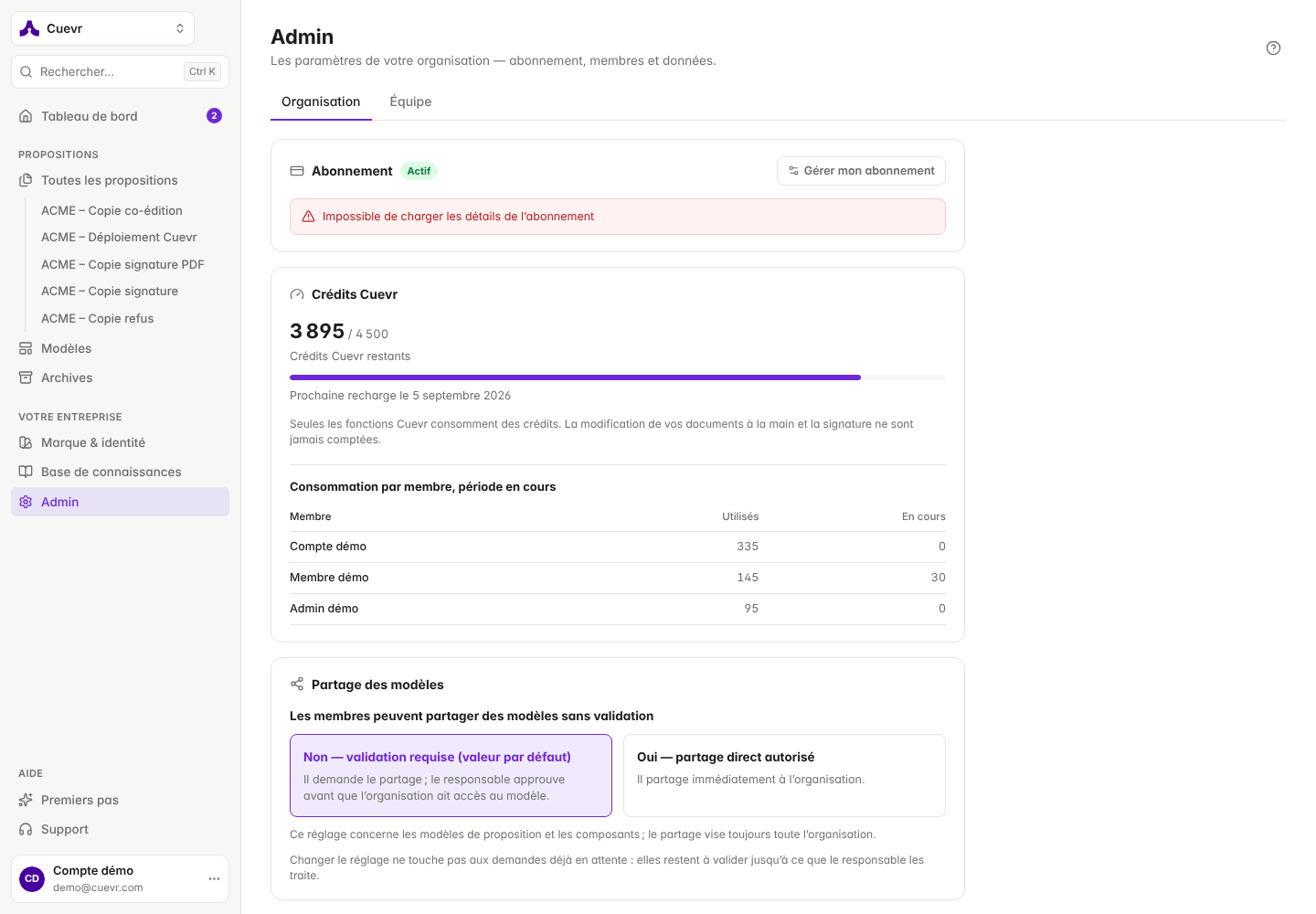Screen dimensions: 1316x914
Task: Open Base de connaissances page
Action: [120, 472]
